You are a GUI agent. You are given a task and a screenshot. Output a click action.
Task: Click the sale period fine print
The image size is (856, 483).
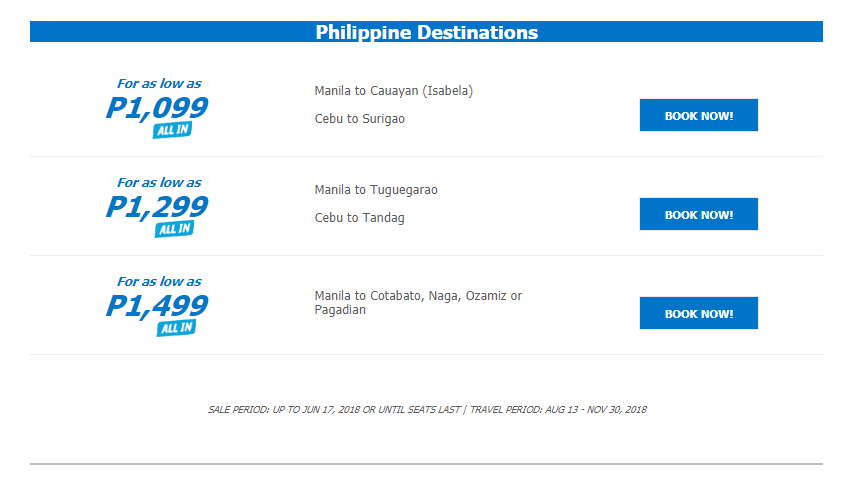[334, 409]
